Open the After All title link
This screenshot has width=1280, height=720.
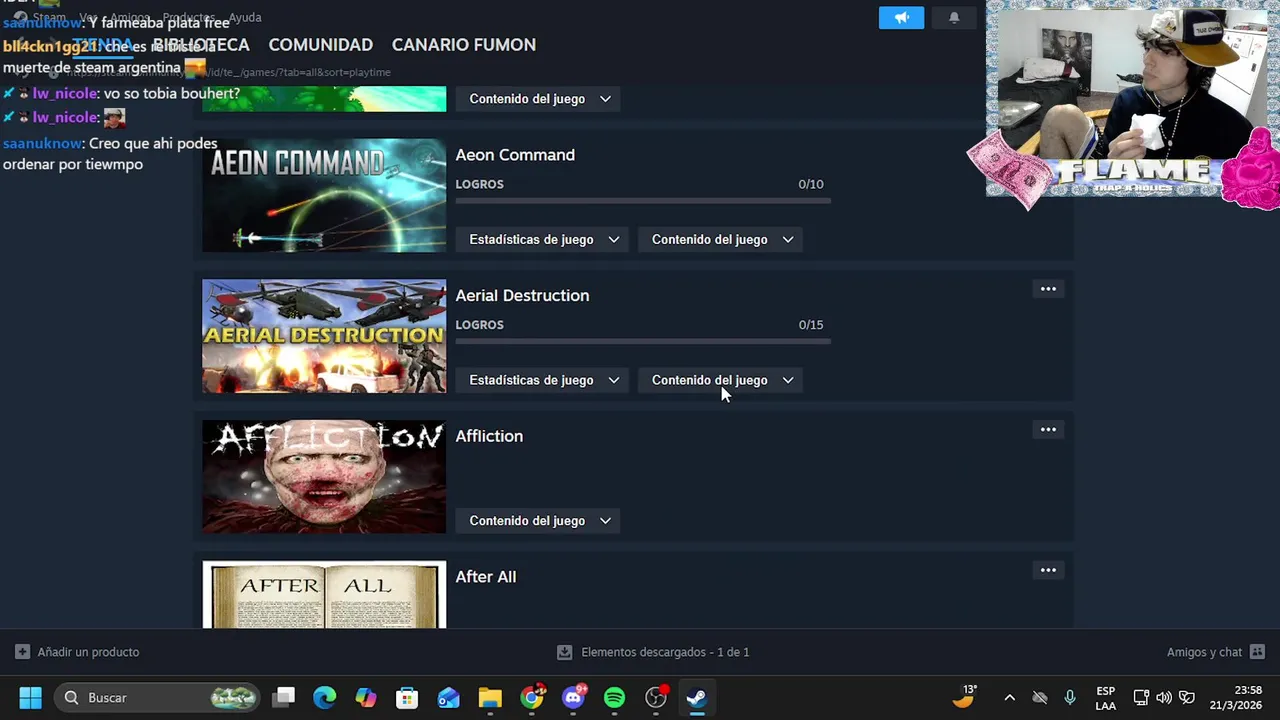486,577
